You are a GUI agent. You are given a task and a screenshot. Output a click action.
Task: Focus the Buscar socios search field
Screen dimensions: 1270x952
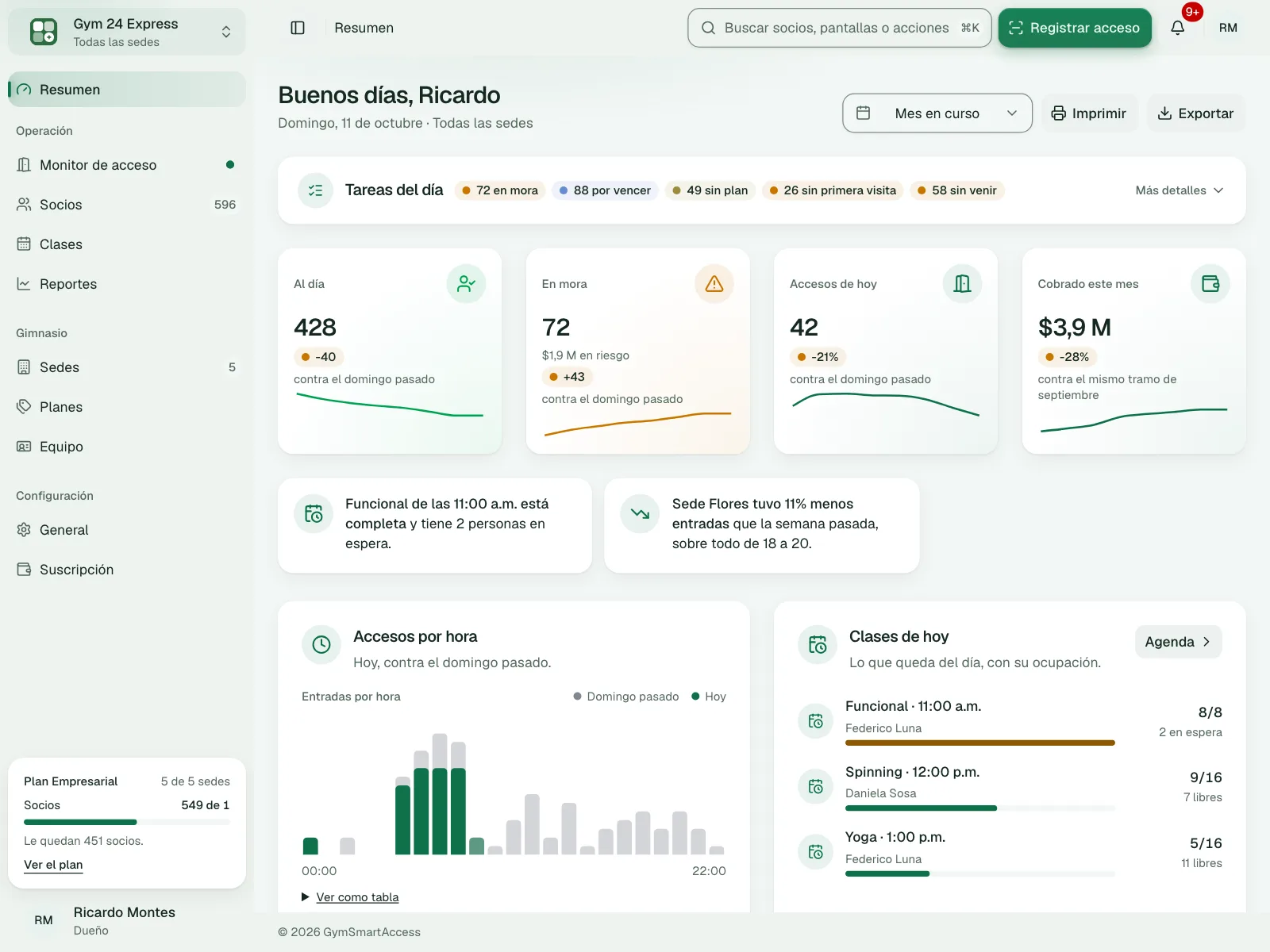click(x=840, y=28)
